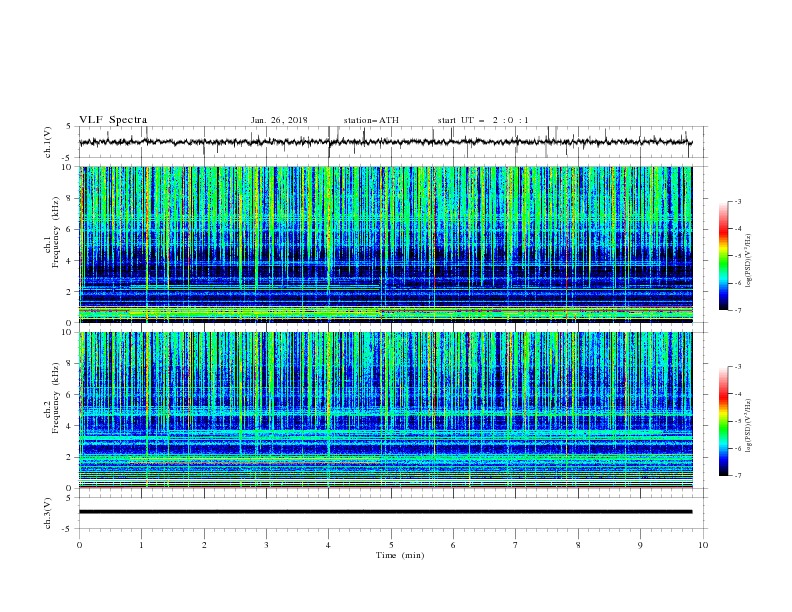792x612 pixels.
Task: Click the 'start UT = 2 :0 :1' label
Action: pos(483,120)
